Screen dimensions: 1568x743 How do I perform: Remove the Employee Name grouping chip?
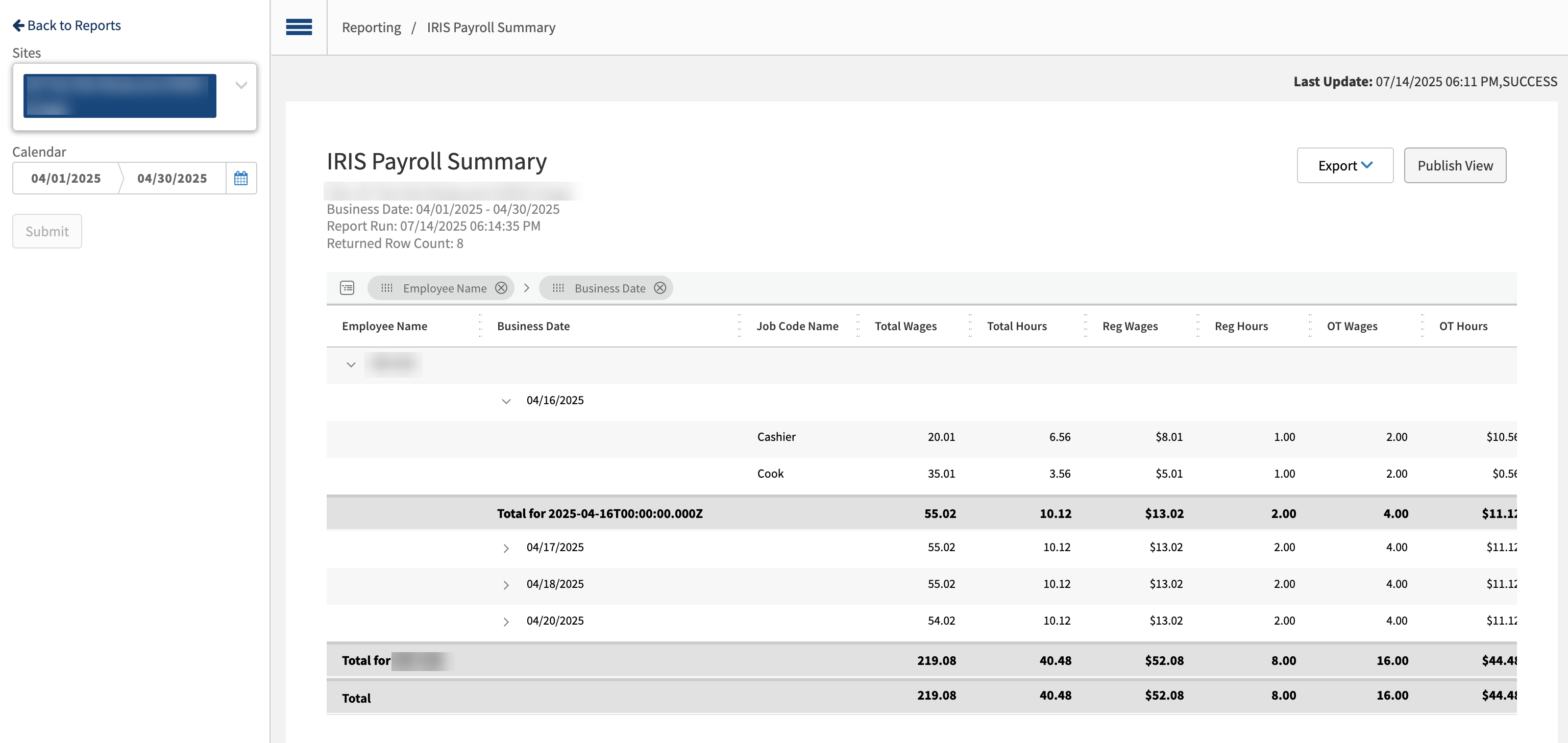pyautogui.click(x=501, y=288)
